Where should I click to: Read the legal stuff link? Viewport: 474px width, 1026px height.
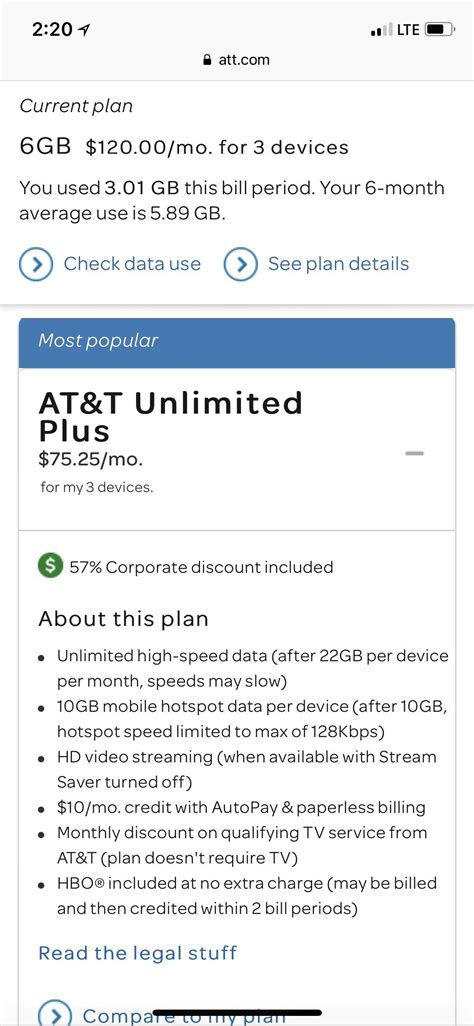pos(137,952)
